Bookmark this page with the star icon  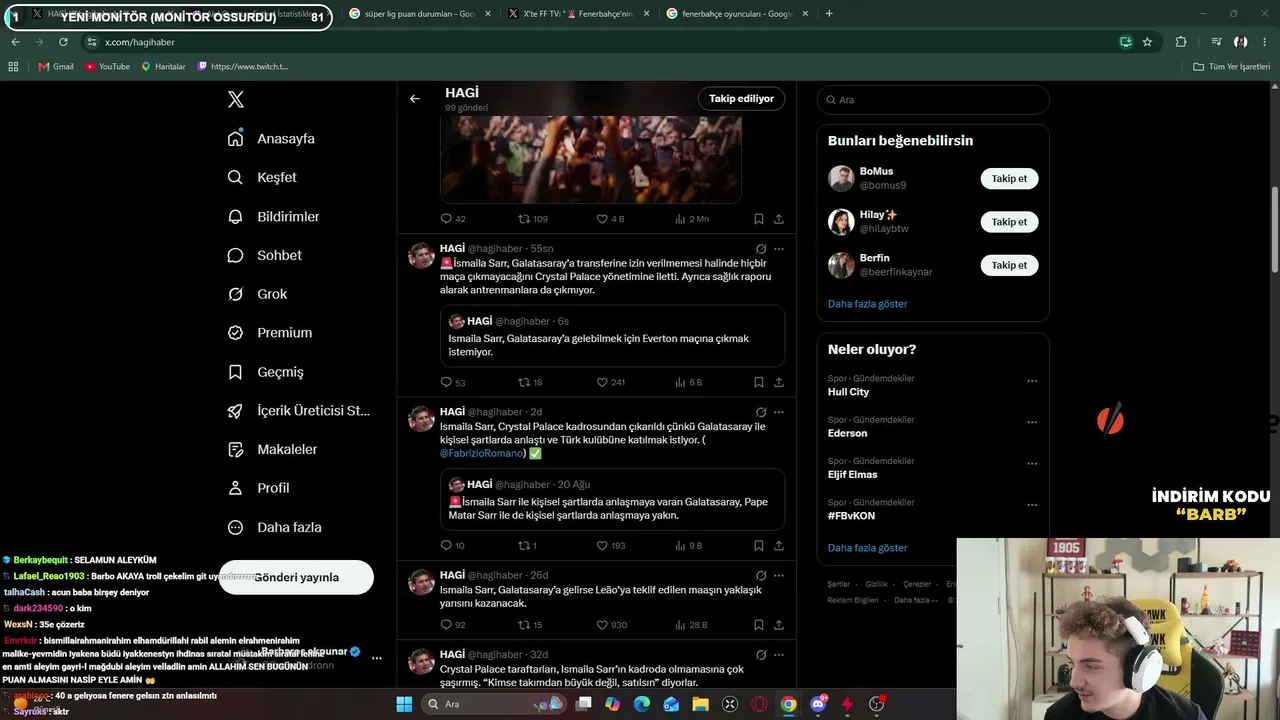click(1147, 42)
